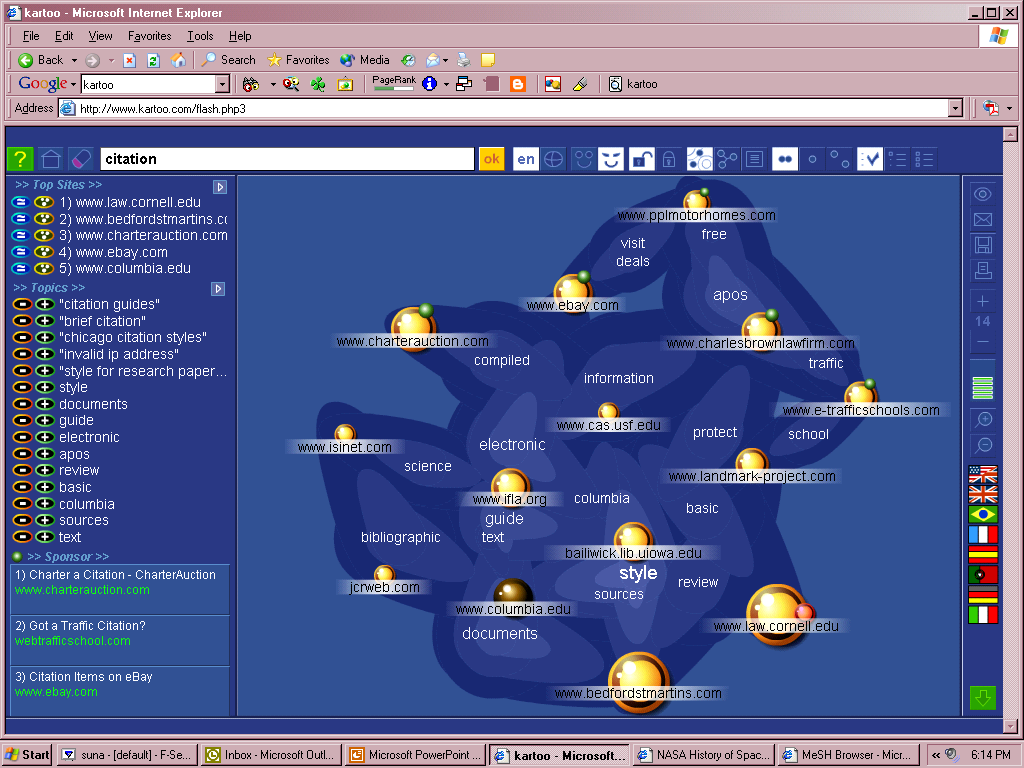Click the green question mark help icon
Image resolution: width=1024 pixels, height=768 pixels.
point(20,159)
